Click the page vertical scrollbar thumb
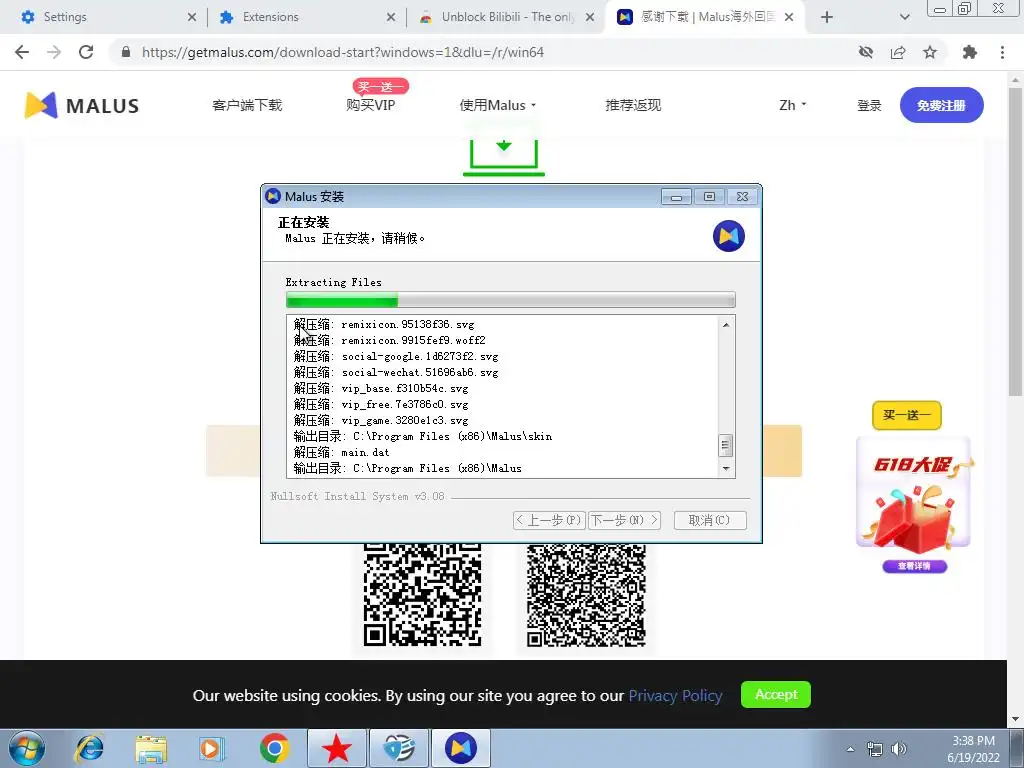 pos(1015,242)
